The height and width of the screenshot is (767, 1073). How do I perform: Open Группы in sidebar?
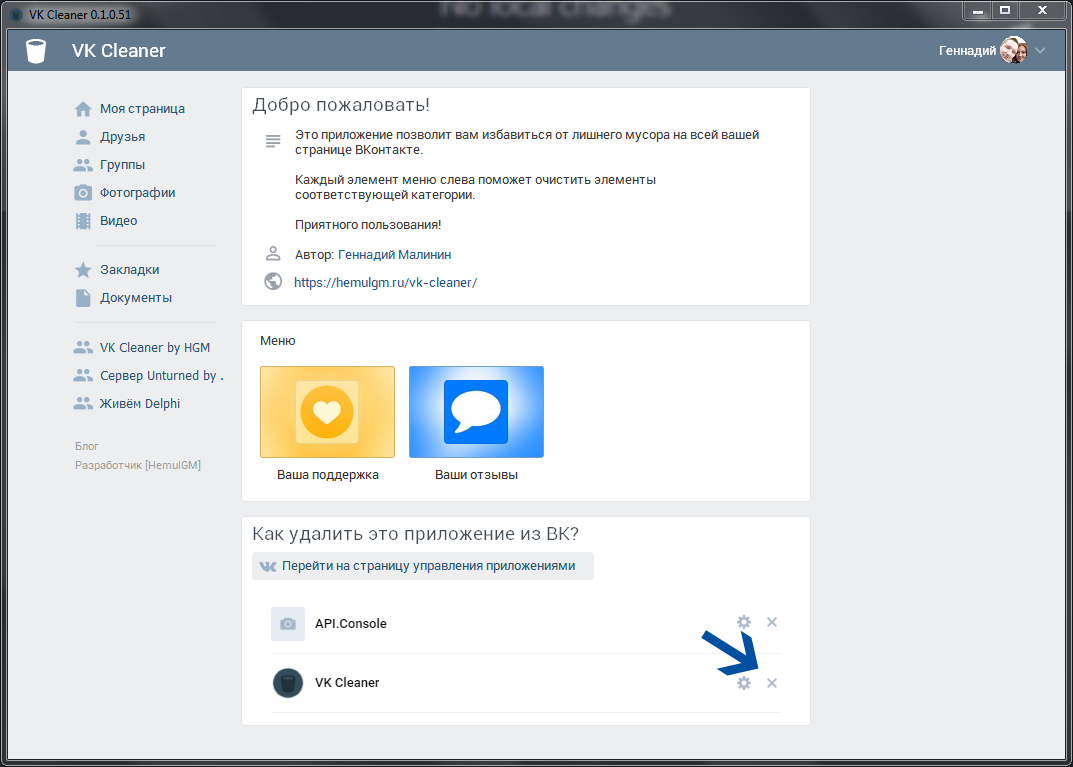(122, 165)
